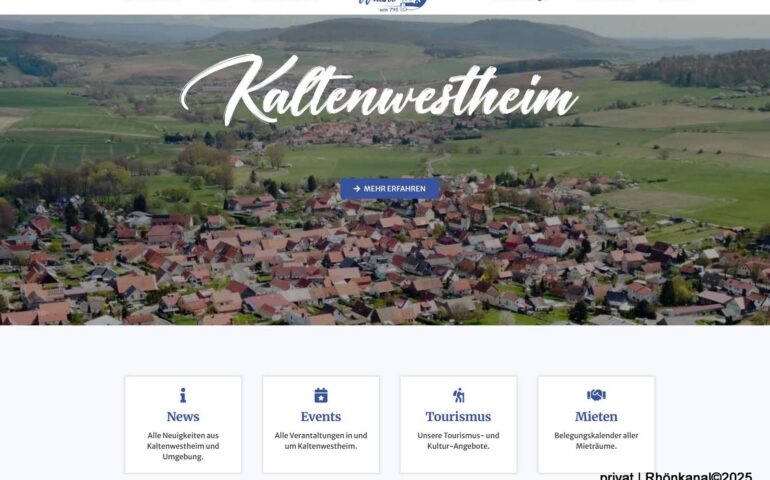Open the Events heading link
This screenshot has width=770, height=480.
[x=321, y=417]
